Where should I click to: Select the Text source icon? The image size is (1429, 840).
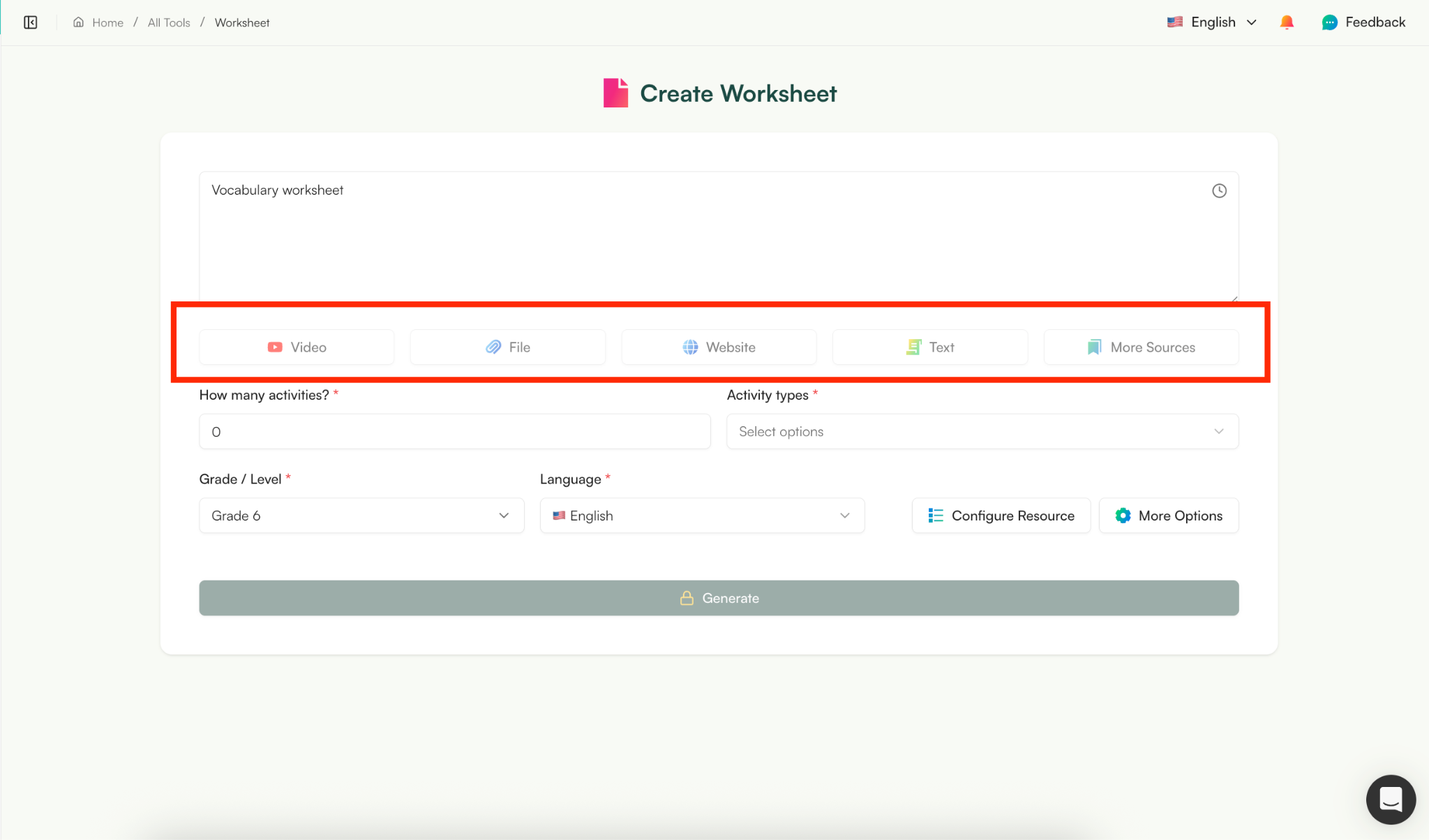tap(912, 347)
